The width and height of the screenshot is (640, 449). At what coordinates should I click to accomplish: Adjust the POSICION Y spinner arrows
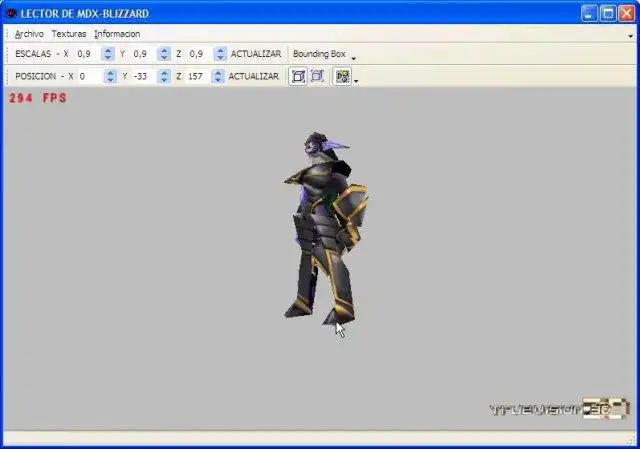(x=164, y=76)
